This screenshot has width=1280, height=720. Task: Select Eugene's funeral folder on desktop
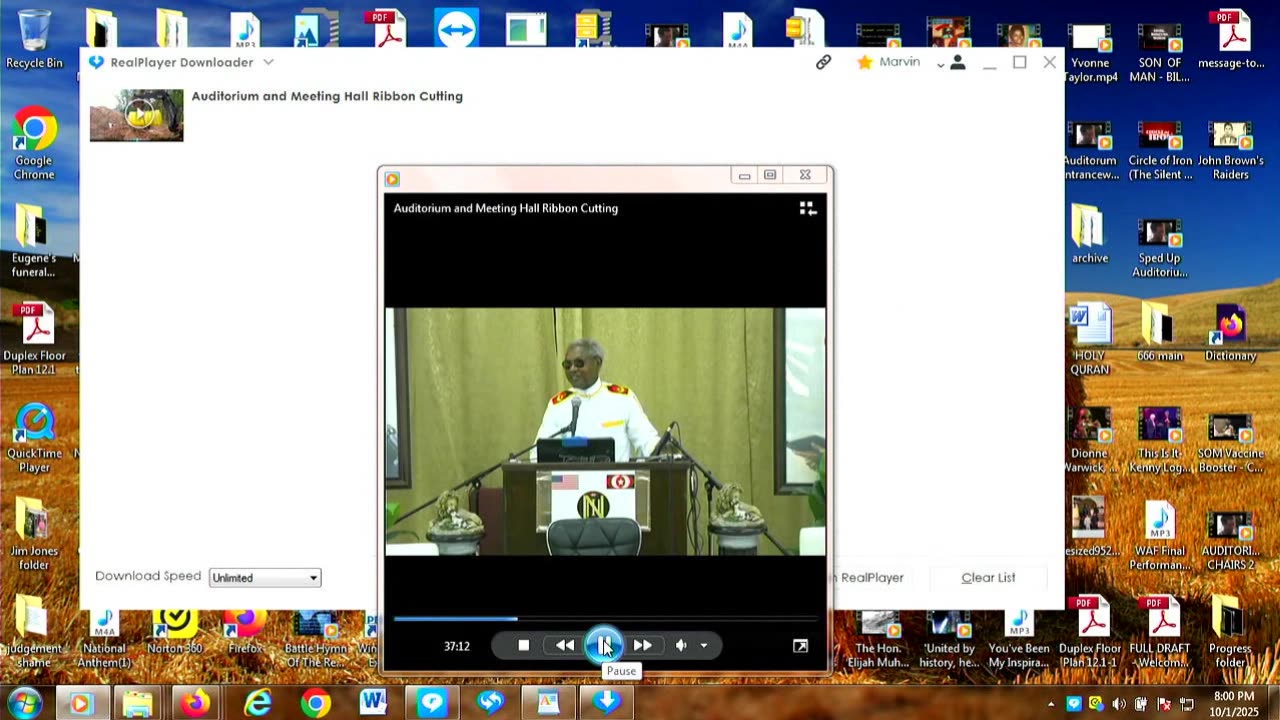(x=33, y=241)
